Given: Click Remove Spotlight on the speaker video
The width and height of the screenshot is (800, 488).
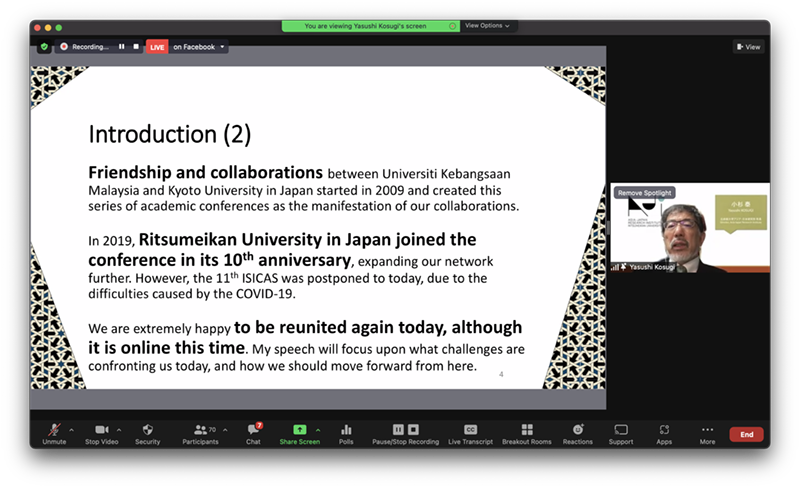Looking at the screenshot, I should pyautogui.click(x=644, y=192).
